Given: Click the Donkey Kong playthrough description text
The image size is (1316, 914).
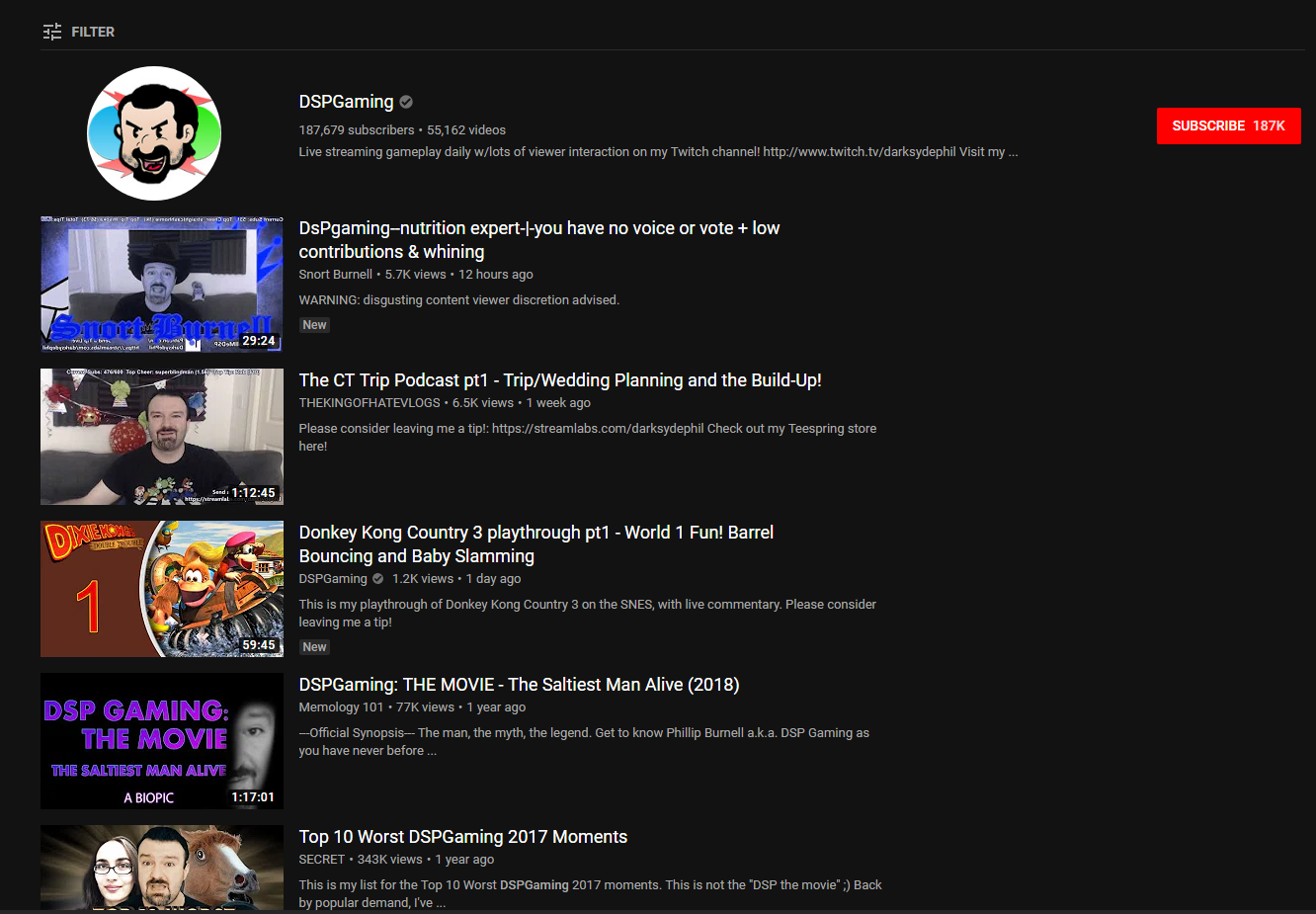Looking at the screenshot, I should click(588, 614).
